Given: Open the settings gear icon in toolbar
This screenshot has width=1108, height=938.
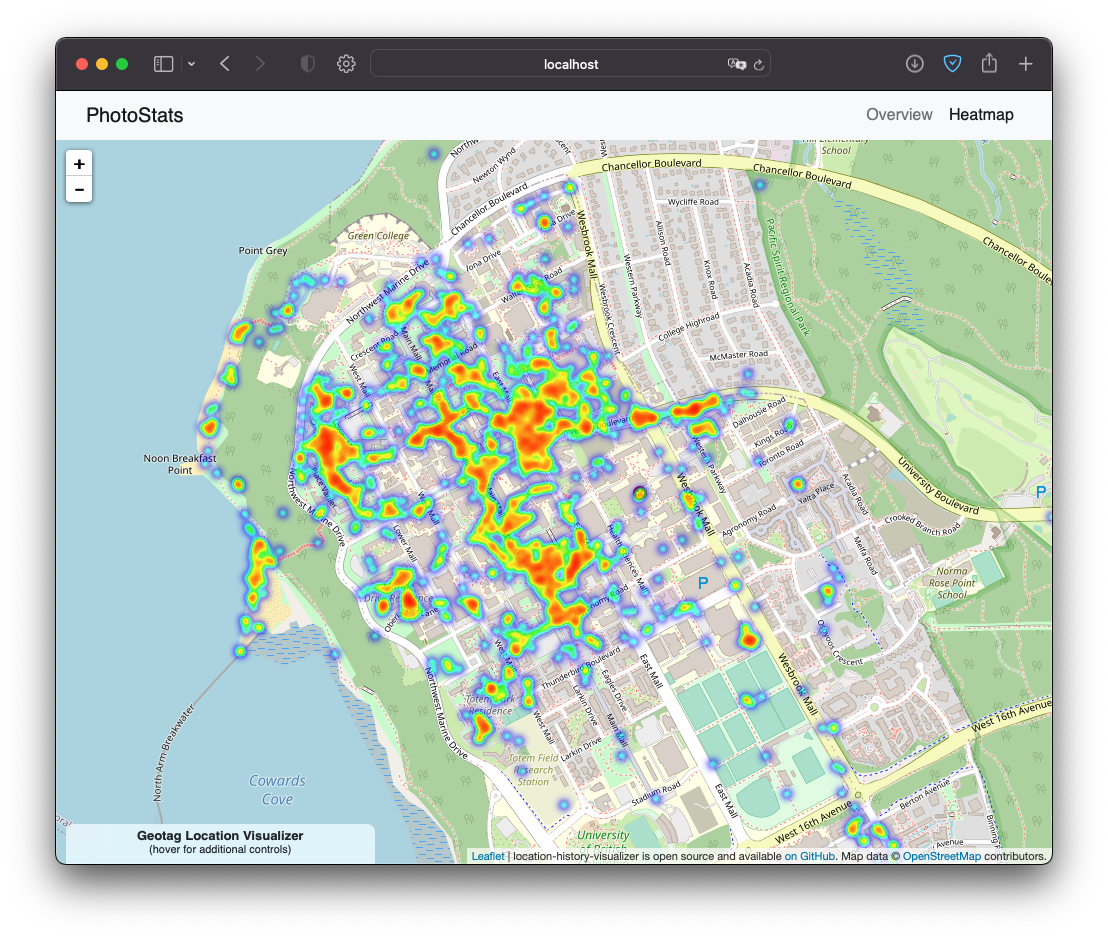Looking at the screenshot, I should (346, 64).
